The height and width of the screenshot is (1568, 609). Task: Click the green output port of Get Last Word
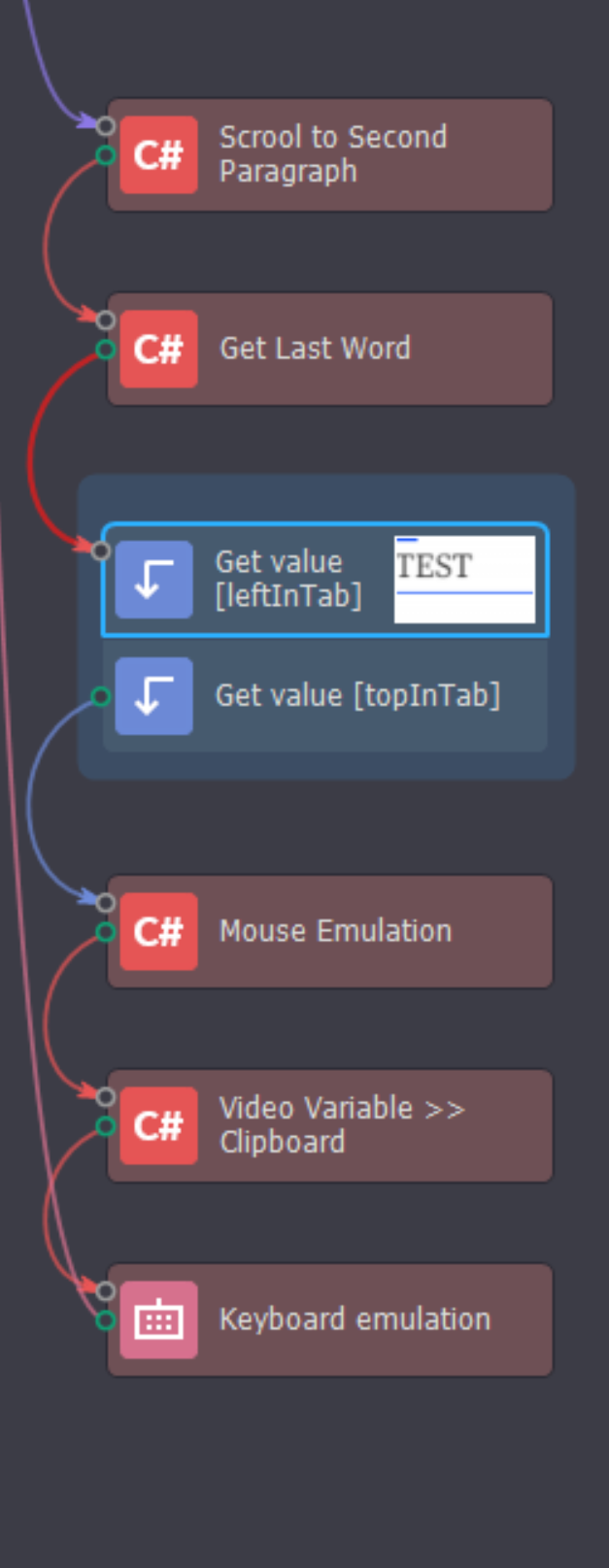[105, 350]
